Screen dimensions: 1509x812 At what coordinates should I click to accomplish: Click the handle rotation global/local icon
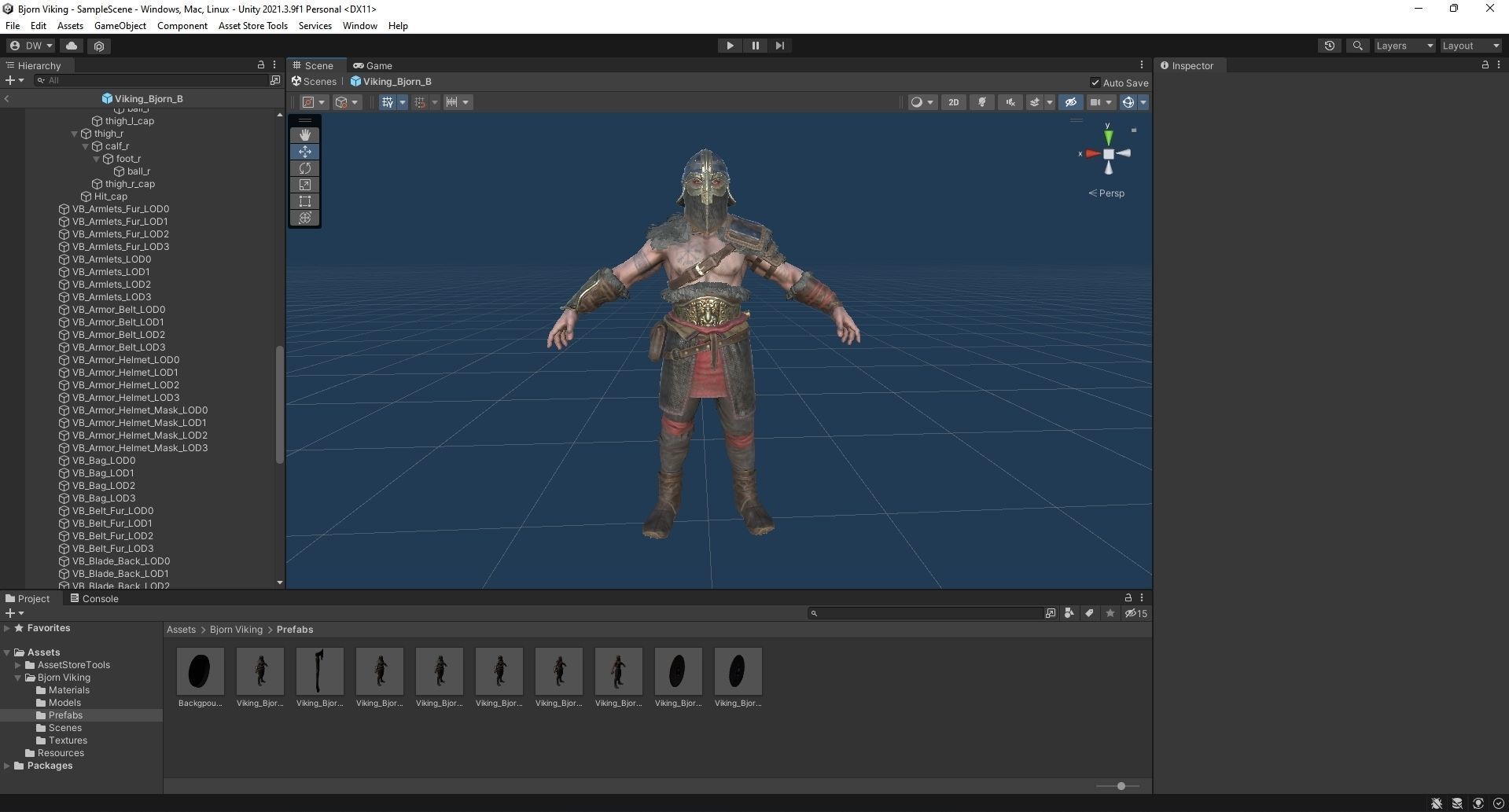point(341,102)
